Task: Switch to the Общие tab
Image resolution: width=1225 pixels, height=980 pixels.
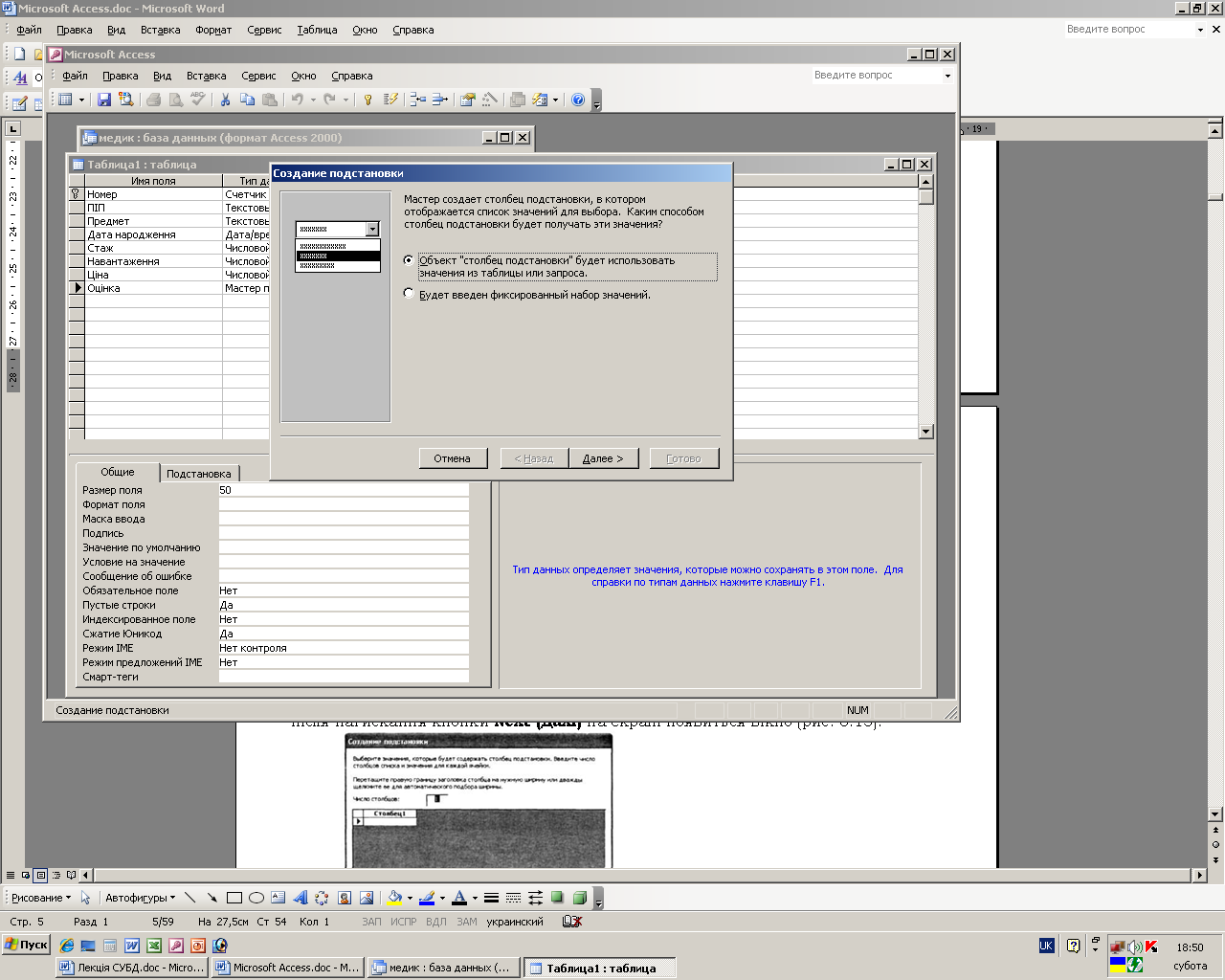Action: [x=118, y=472]
